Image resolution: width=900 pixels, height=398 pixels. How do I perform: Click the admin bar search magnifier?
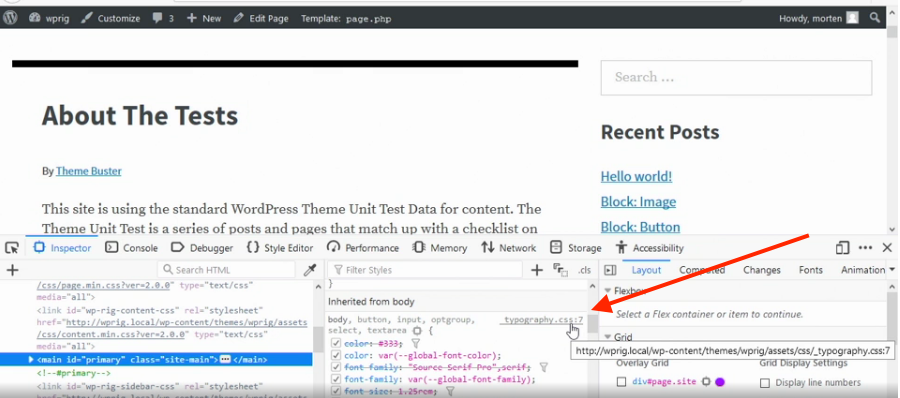pos(875,18)
